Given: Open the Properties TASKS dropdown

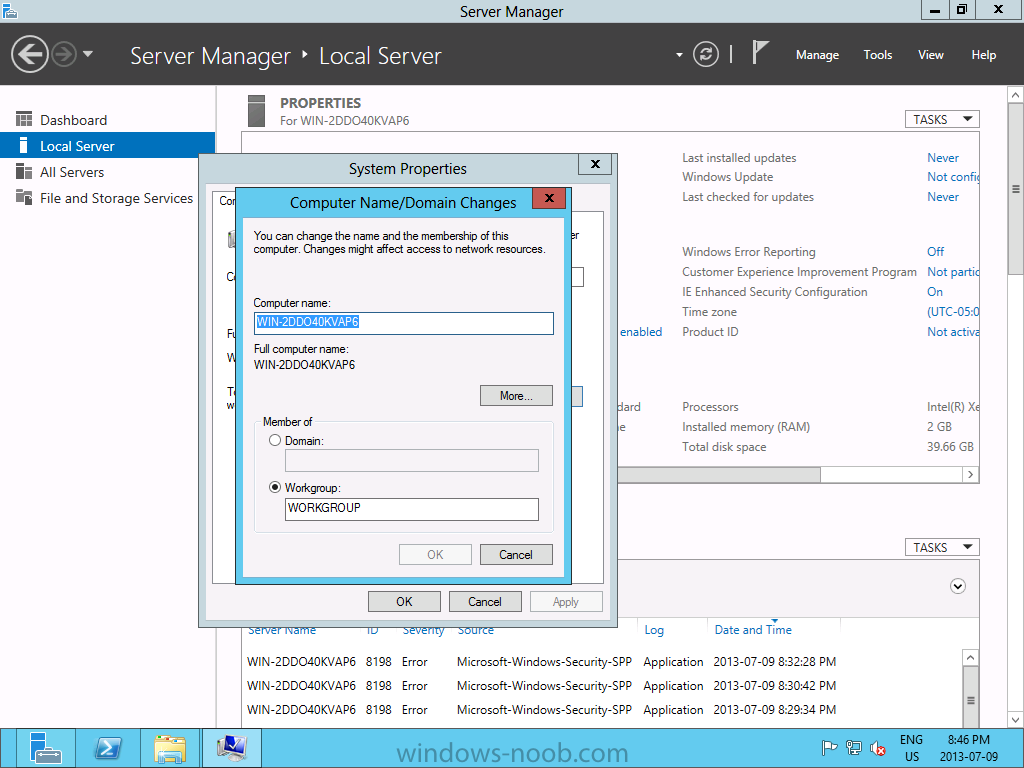Looking at the screenshot, I should coord(942,120).
